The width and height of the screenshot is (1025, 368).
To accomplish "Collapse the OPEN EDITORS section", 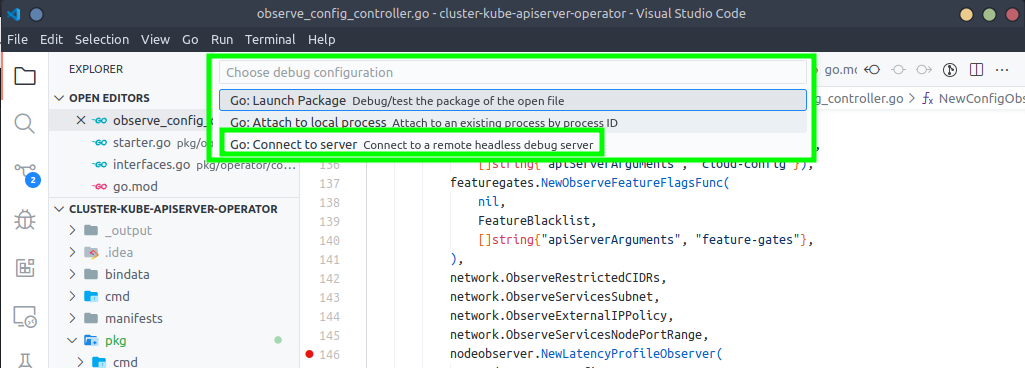I will (x=61, y=98).
